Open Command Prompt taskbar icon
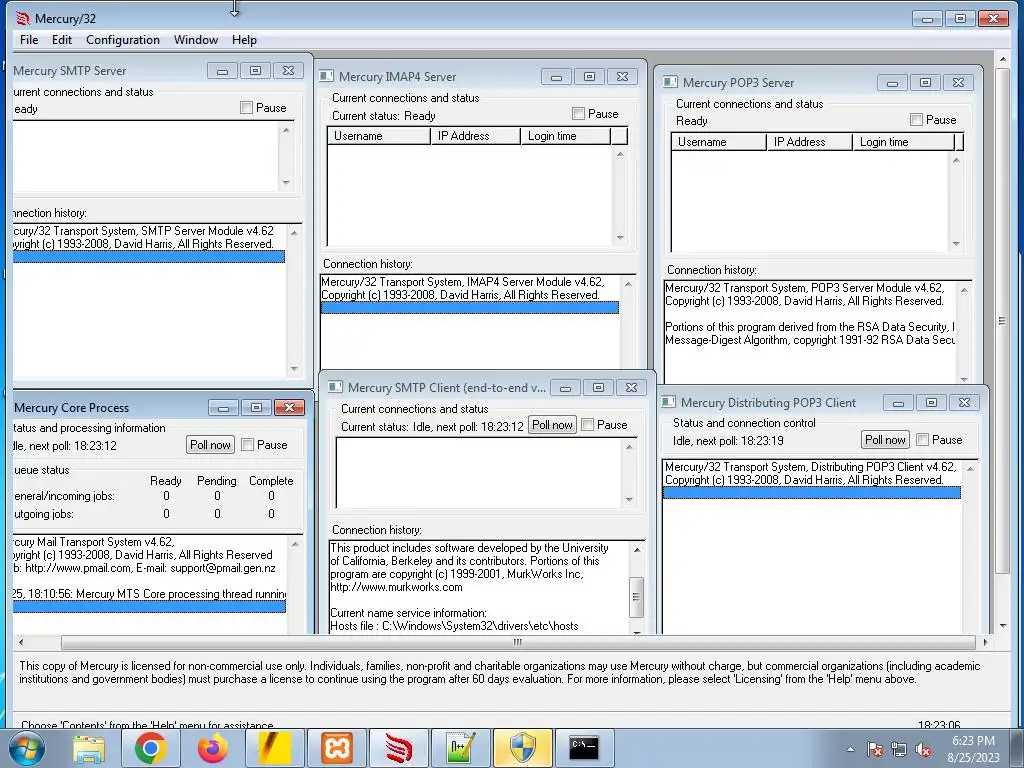This screenshot has width=1024, height=768. [x=584, y=748]
